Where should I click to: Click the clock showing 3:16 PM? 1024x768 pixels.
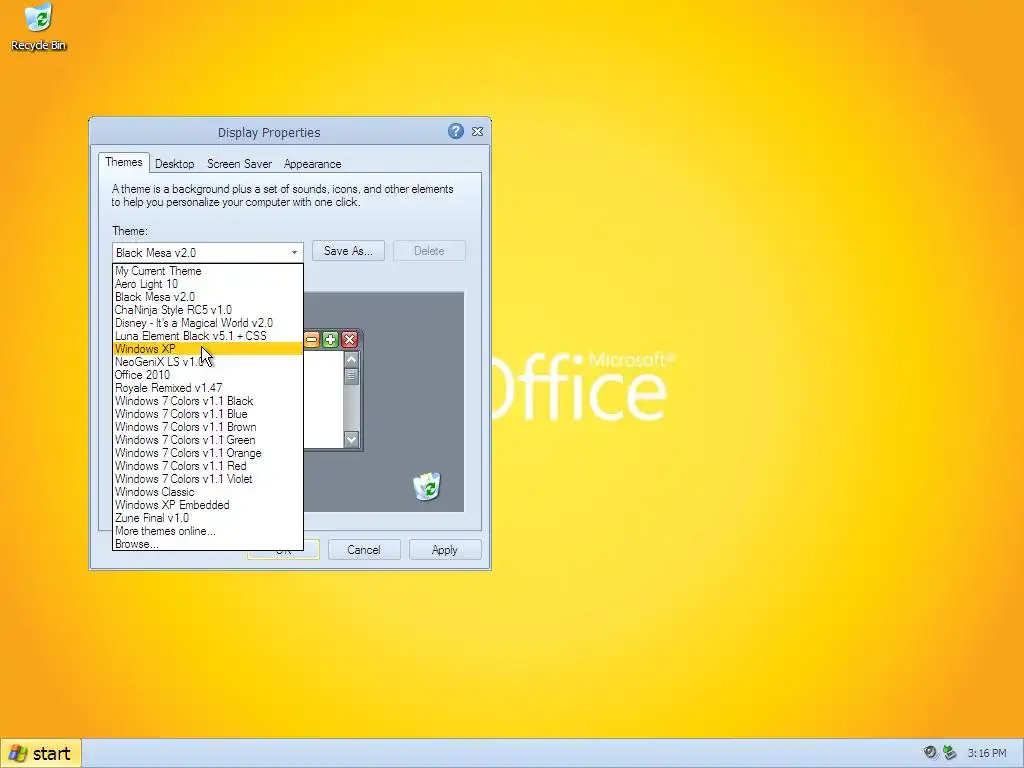point(987,754)
